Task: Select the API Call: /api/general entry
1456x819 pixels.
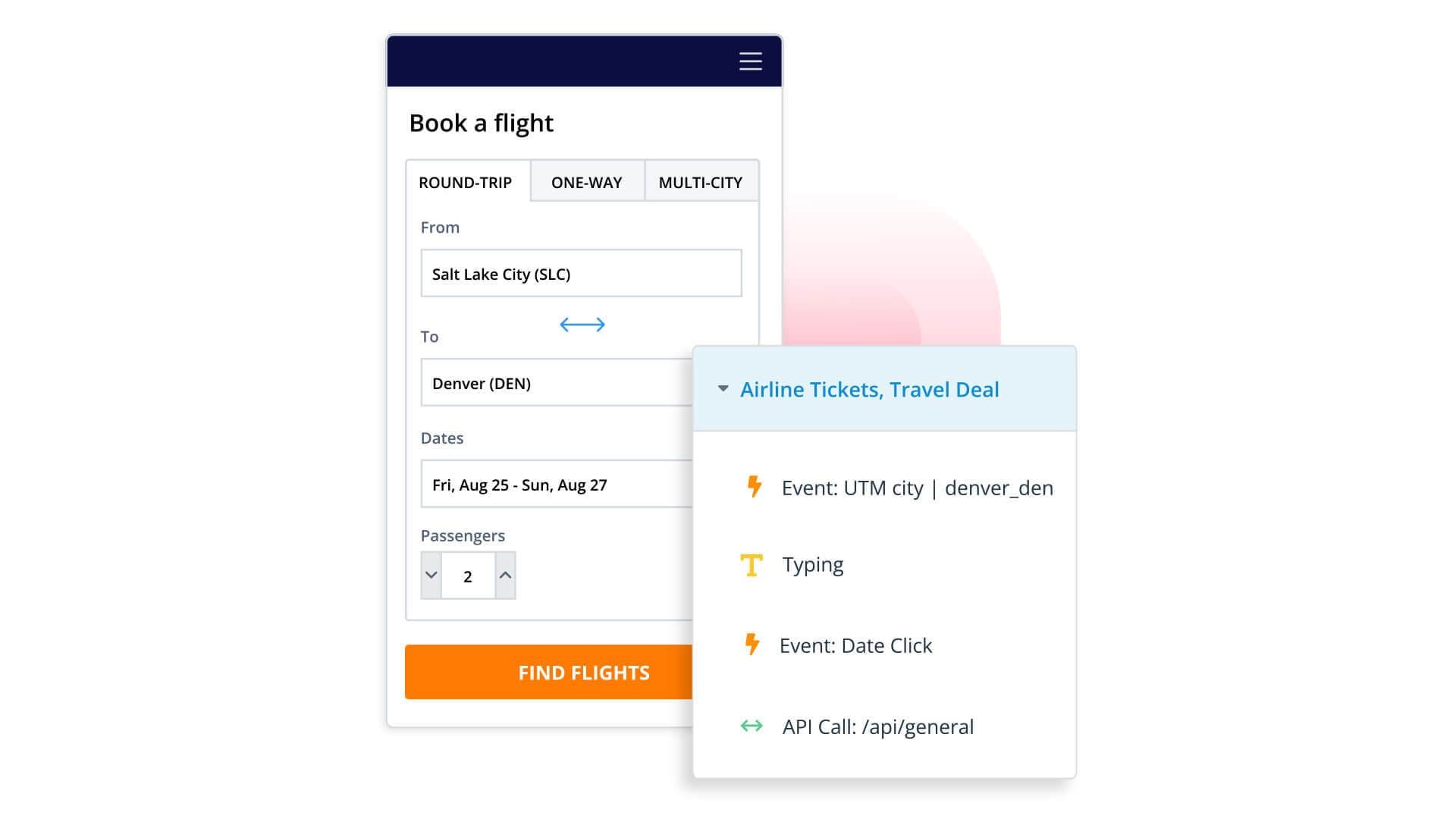Action: tap(877, 727)
